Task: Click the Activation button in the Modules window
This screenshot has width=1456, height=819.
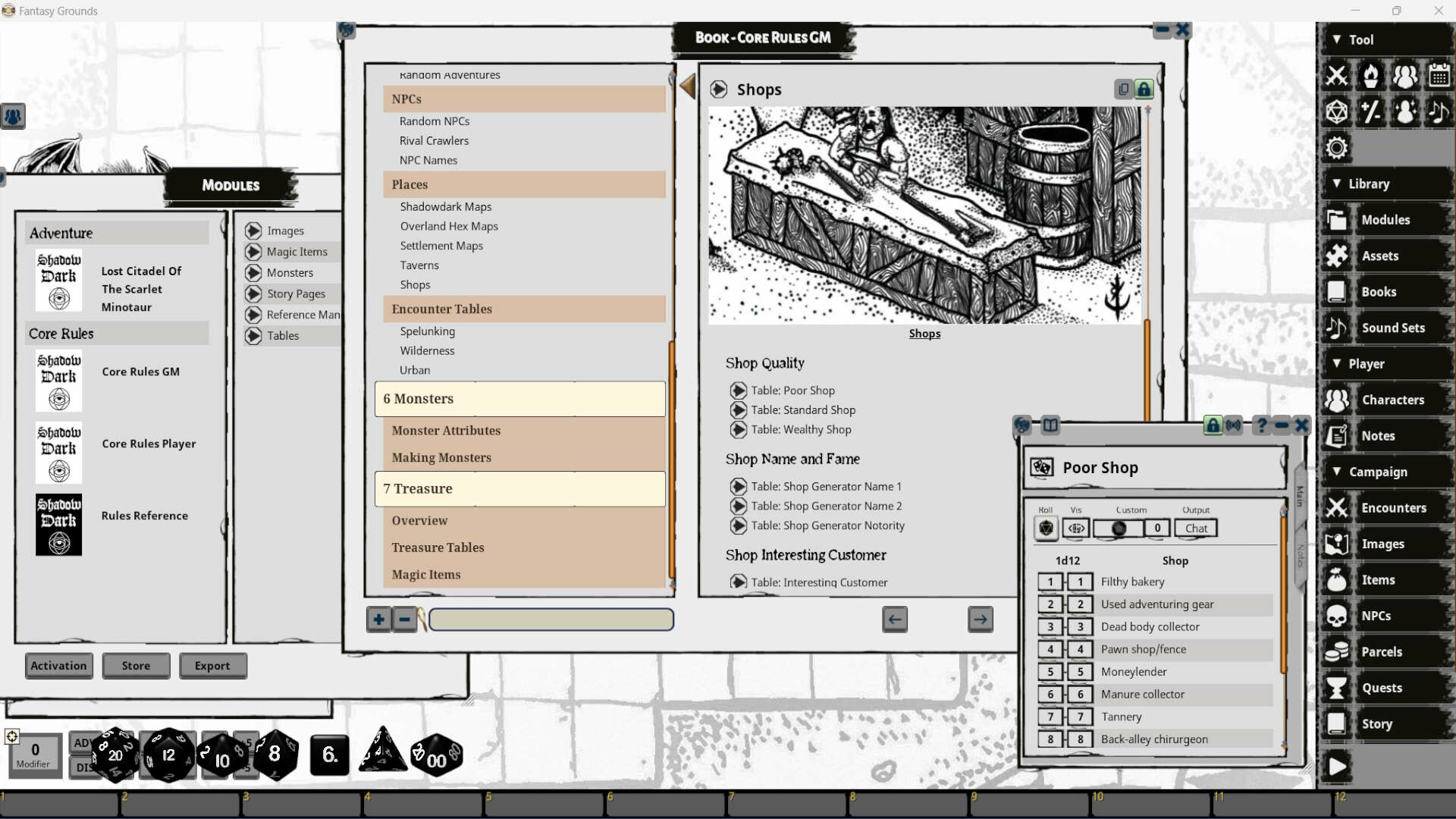Action: click(58, 665)
